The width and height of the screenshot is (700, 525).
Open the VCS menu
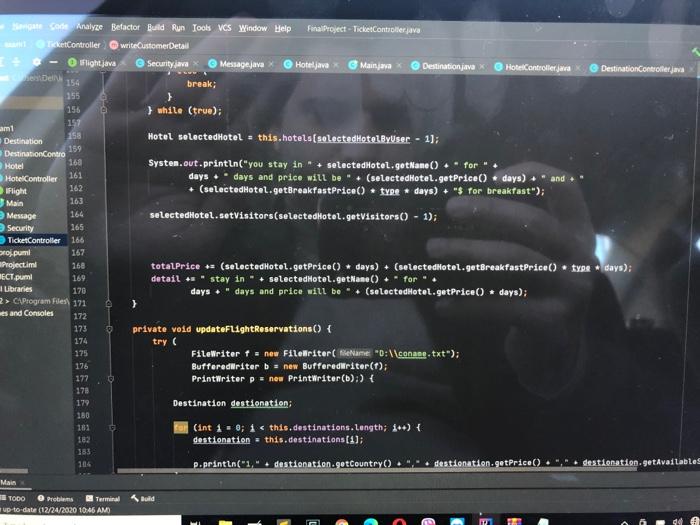pos(225,28)
